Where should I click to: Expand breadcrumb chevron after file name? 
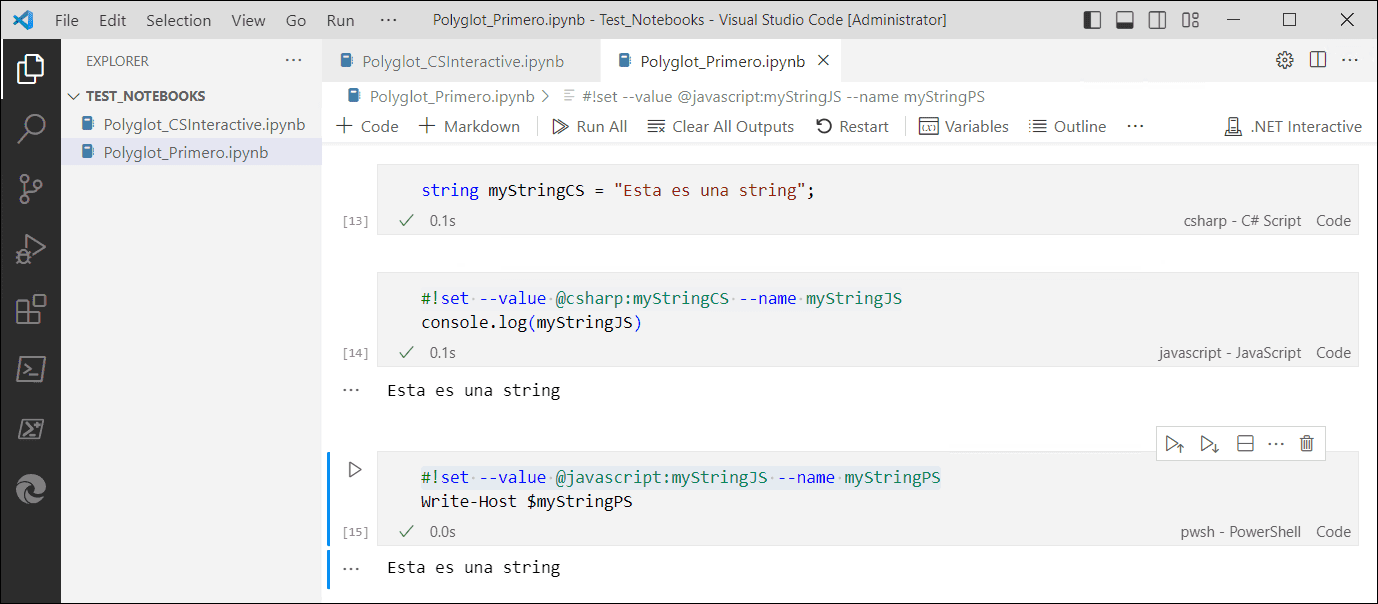pos(545,97)
